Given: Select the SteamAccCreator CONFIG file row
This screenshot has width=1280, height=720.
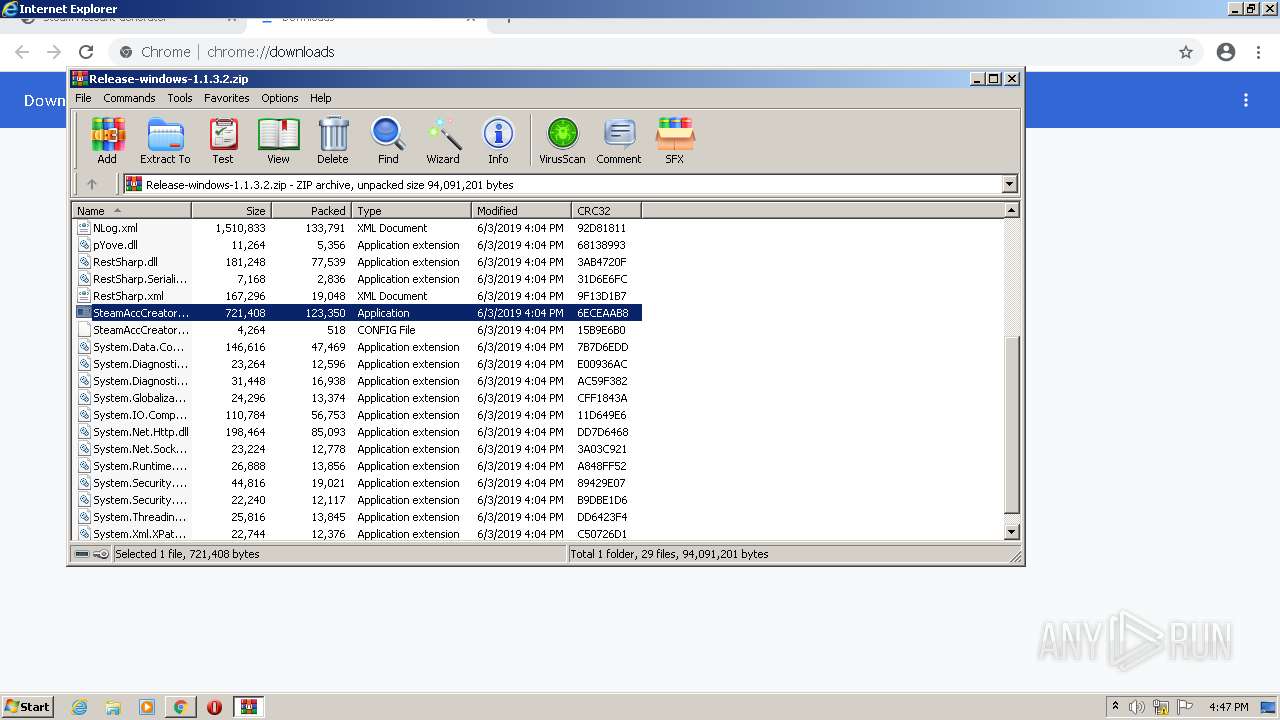Looking at the screenshot, I should [x=356, y=330].
